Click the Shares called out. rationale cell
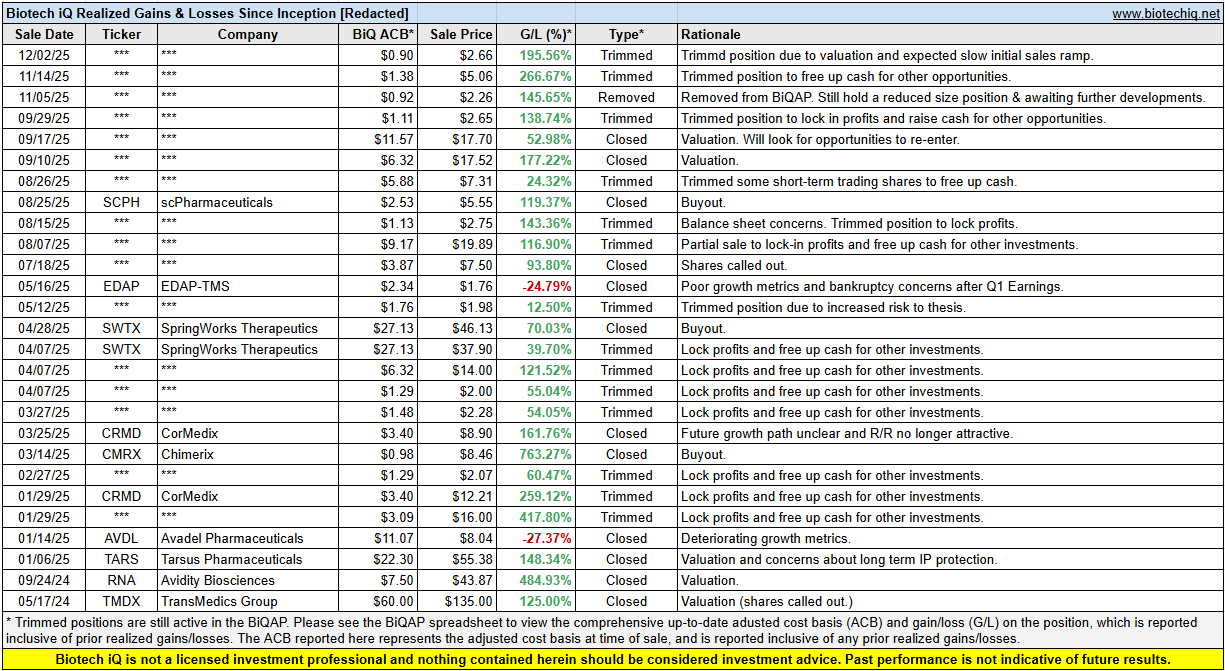Image resolution: width=1225 pixels, height=671 pixels. pos(950,265)
